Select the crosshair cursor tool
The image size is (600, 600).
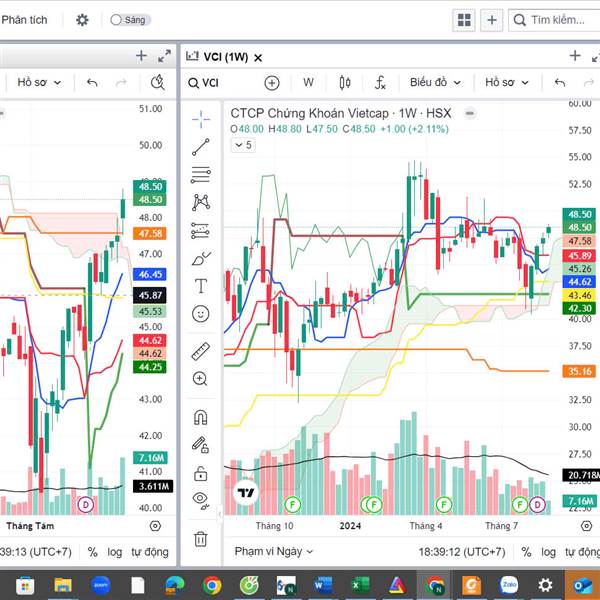point(201,119)
